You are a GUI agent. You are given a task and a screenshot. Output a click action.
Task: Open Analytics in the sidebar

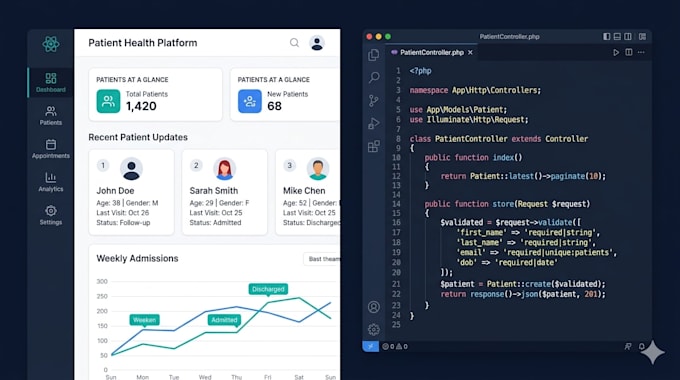coord(51,182)
